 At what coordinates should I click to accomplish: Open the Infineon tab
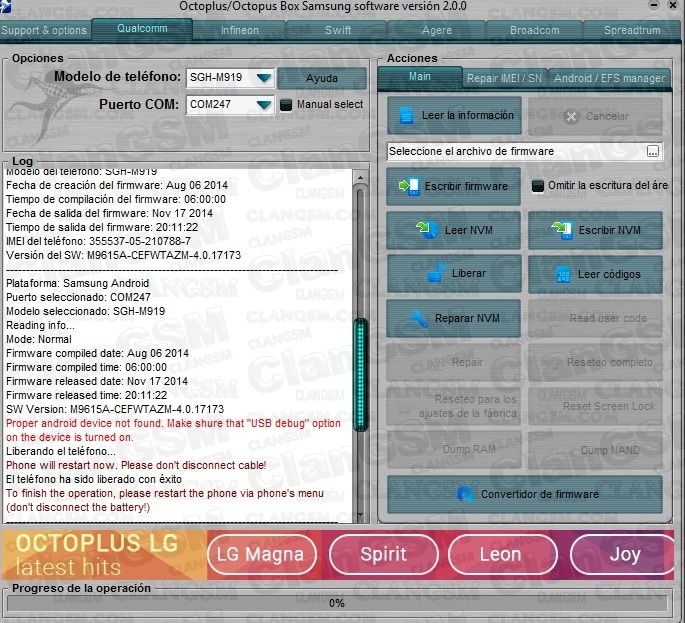[239, 30]
